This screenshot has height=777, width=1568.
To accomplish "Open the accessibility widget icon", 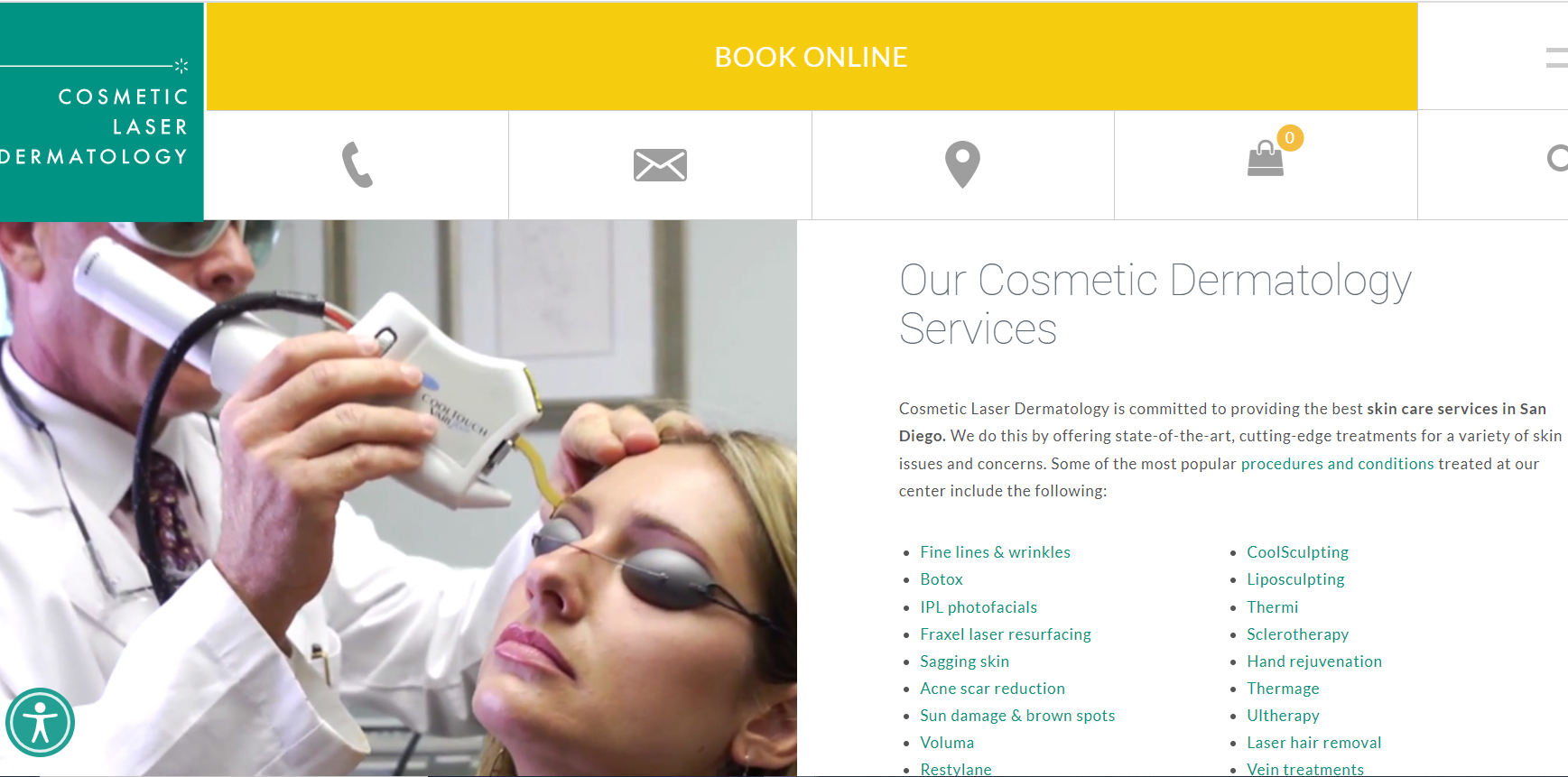I will point(40,722).
